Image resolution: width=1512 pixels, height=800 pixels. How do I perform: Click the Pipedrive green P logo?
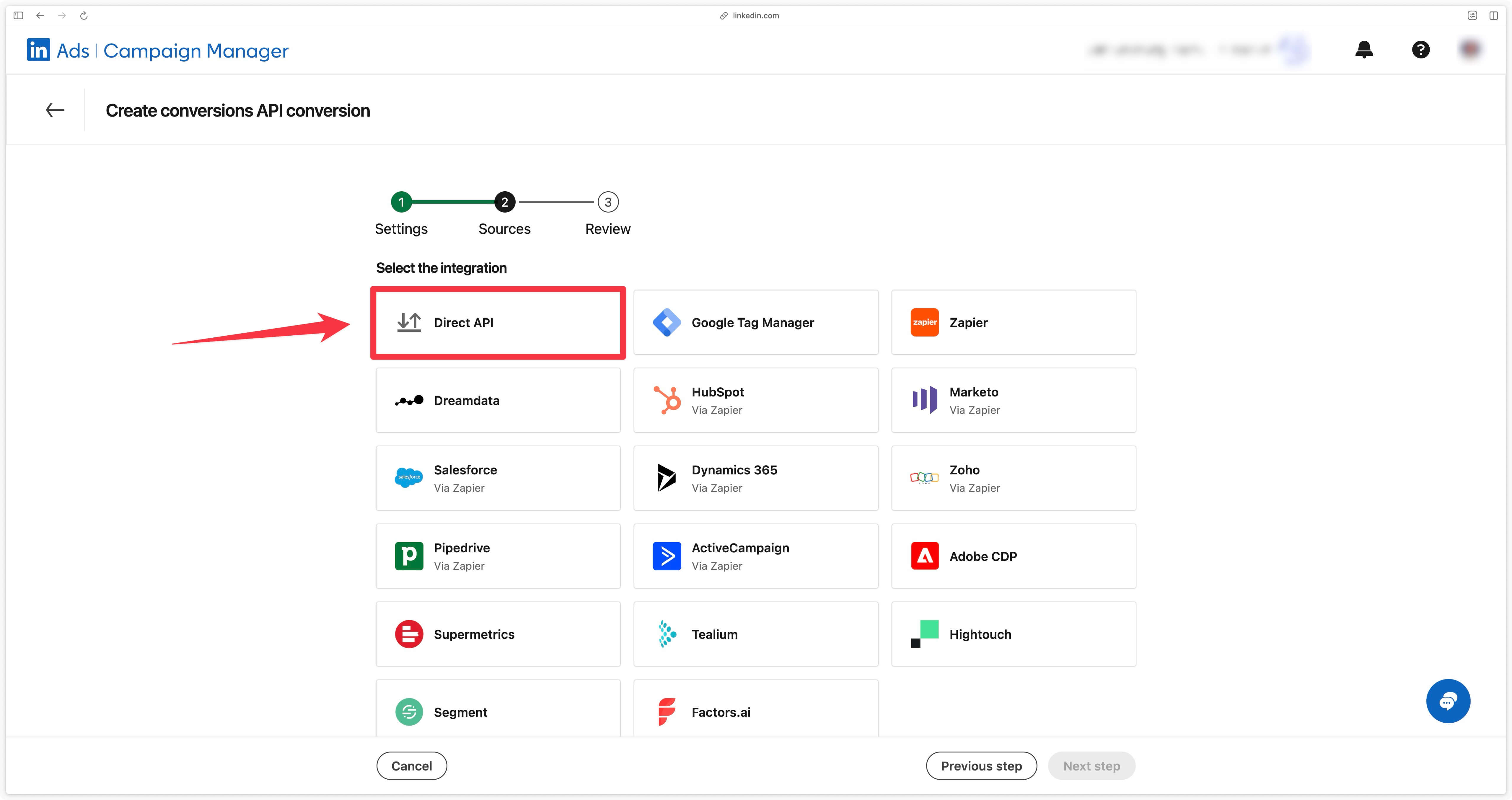pos(409,556)
